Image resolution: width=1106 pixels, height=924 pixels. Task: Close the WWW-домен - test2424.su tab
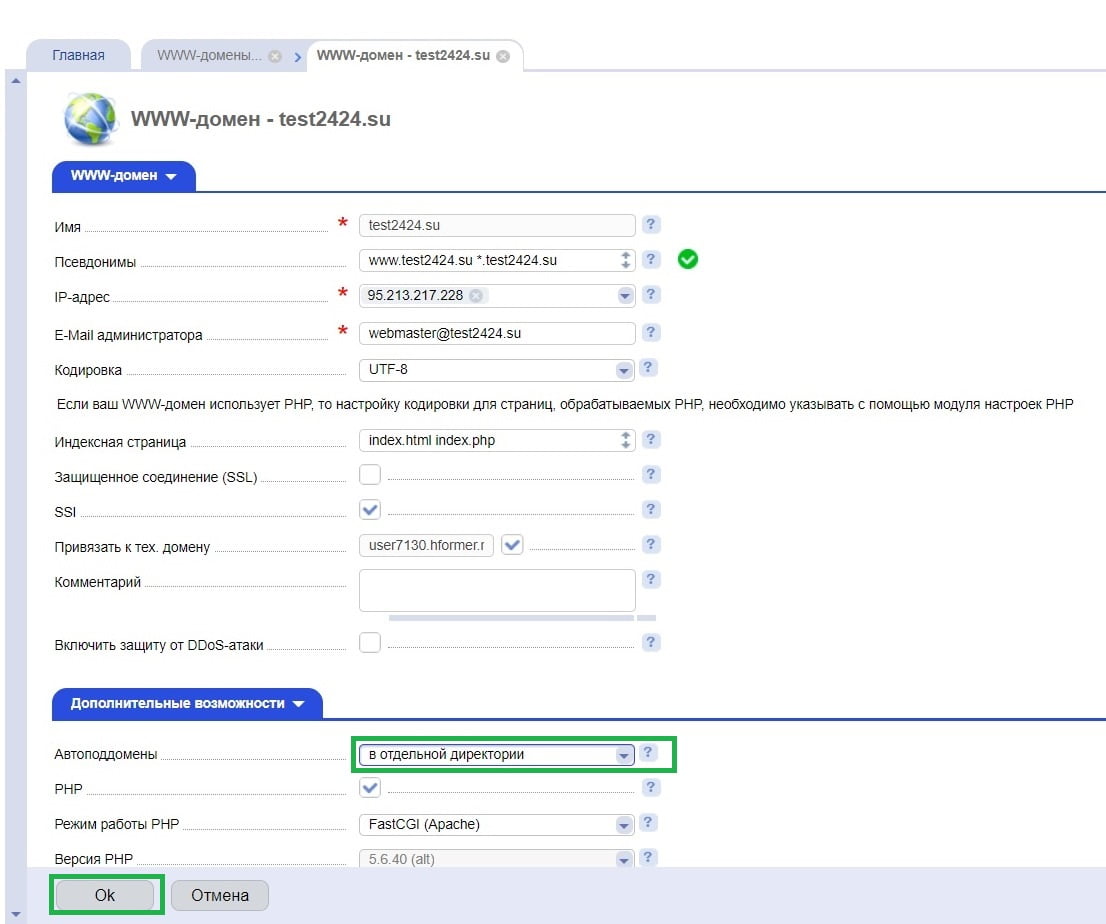pyautogui.click(x=503, y=56)
